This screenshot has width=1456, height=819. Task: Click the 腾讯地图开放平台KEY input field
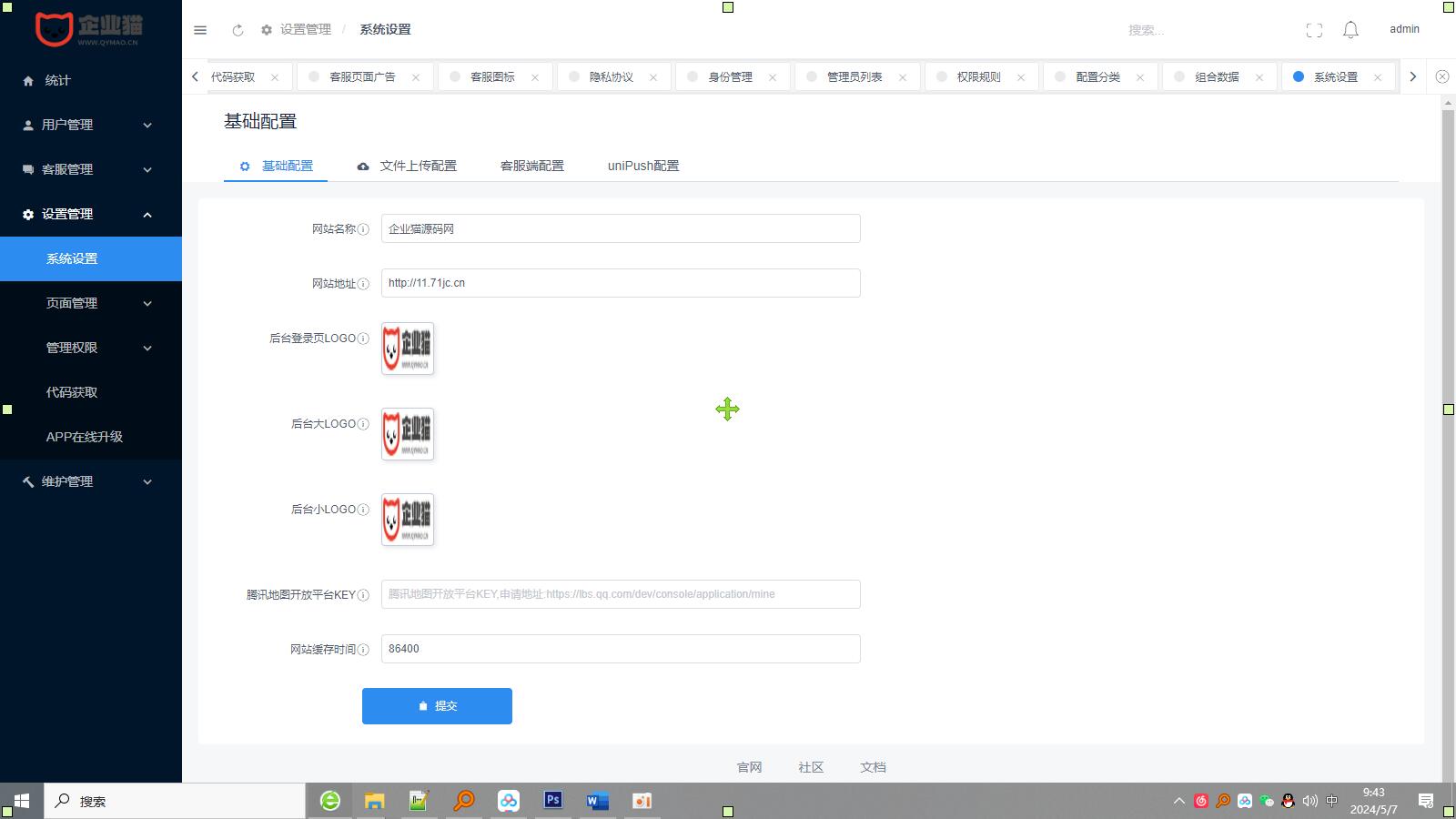(621, 594)
